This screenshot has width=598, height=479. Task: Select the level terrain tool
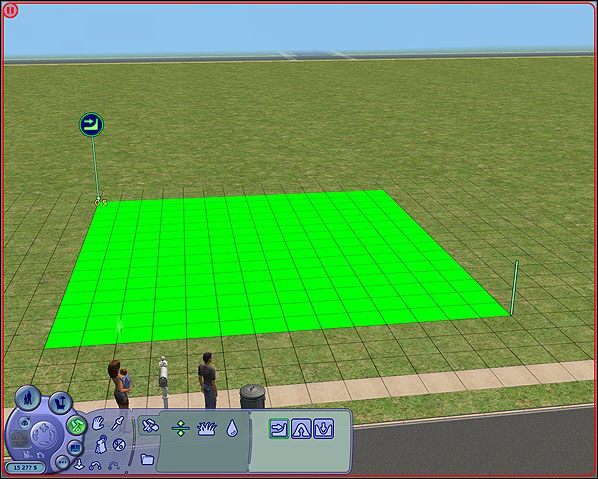(279, 428)
